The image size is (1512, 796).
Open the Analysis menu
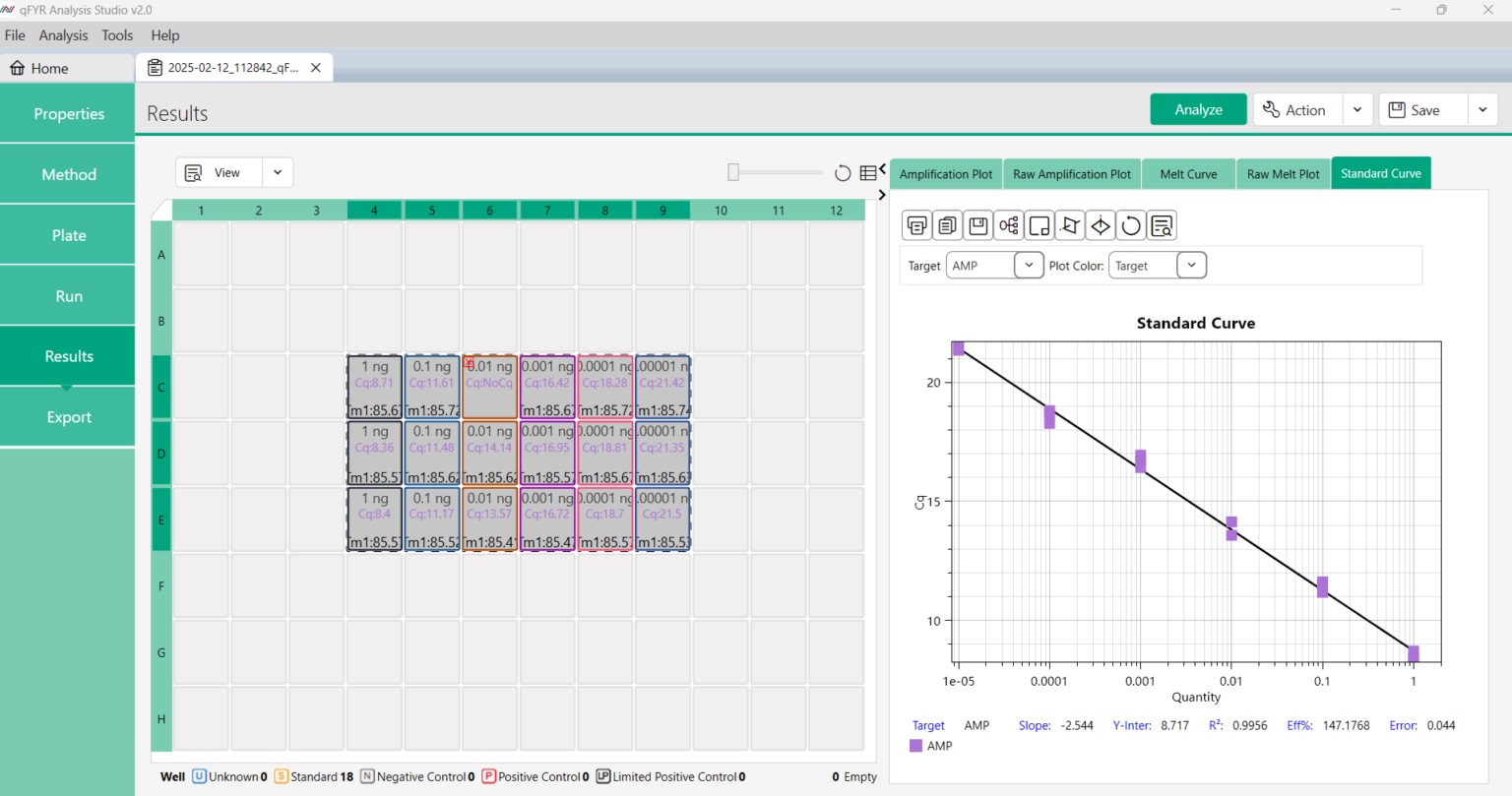63,35
